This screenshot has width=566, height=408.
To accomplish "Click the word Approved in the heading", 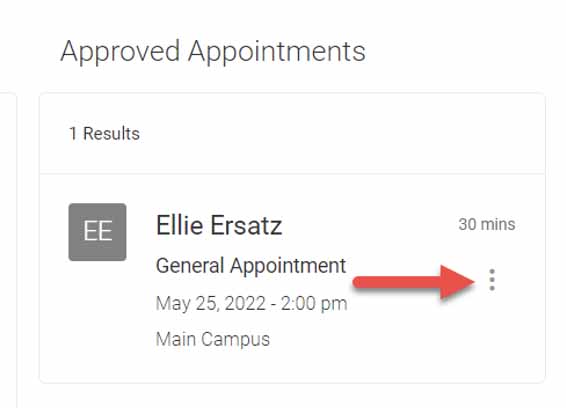I will click(x=120, y=52).
